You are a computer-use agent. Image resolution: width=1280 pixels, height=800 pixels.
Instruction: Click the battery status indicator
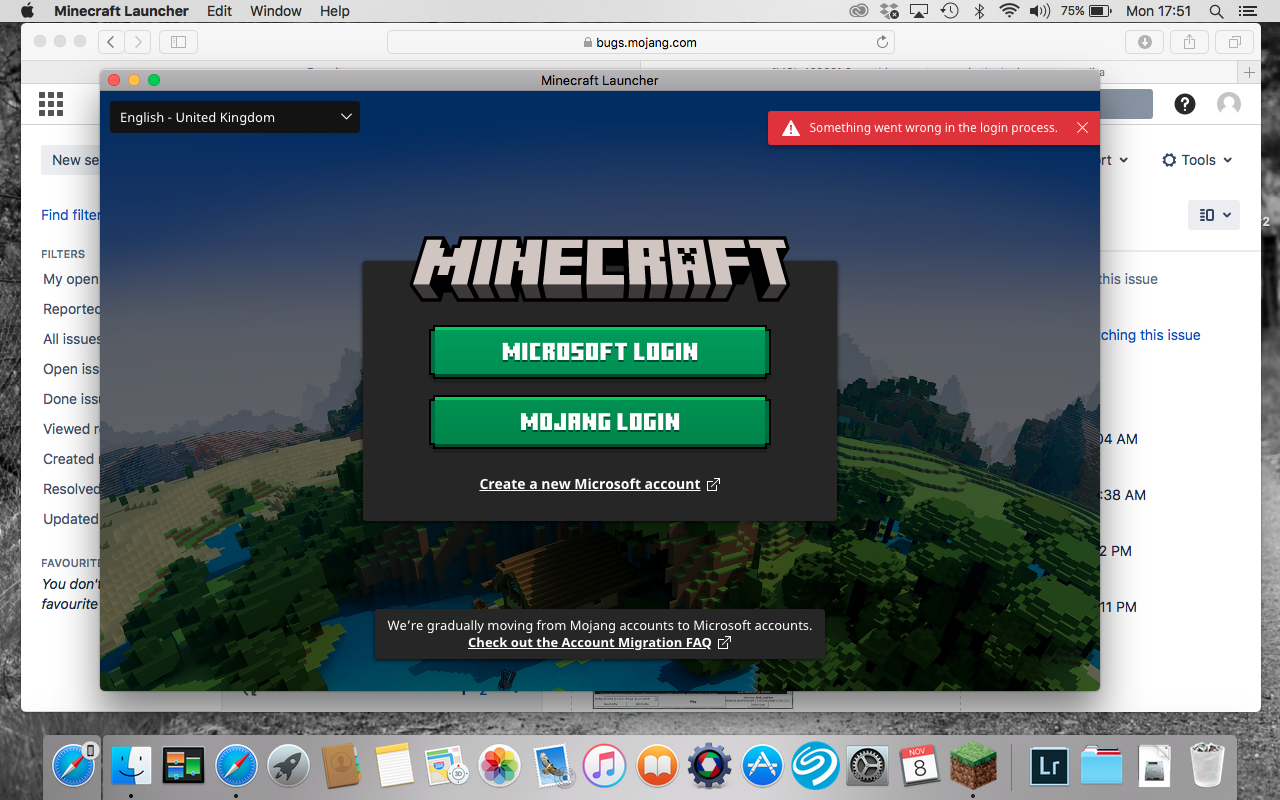click(1087, 11)
